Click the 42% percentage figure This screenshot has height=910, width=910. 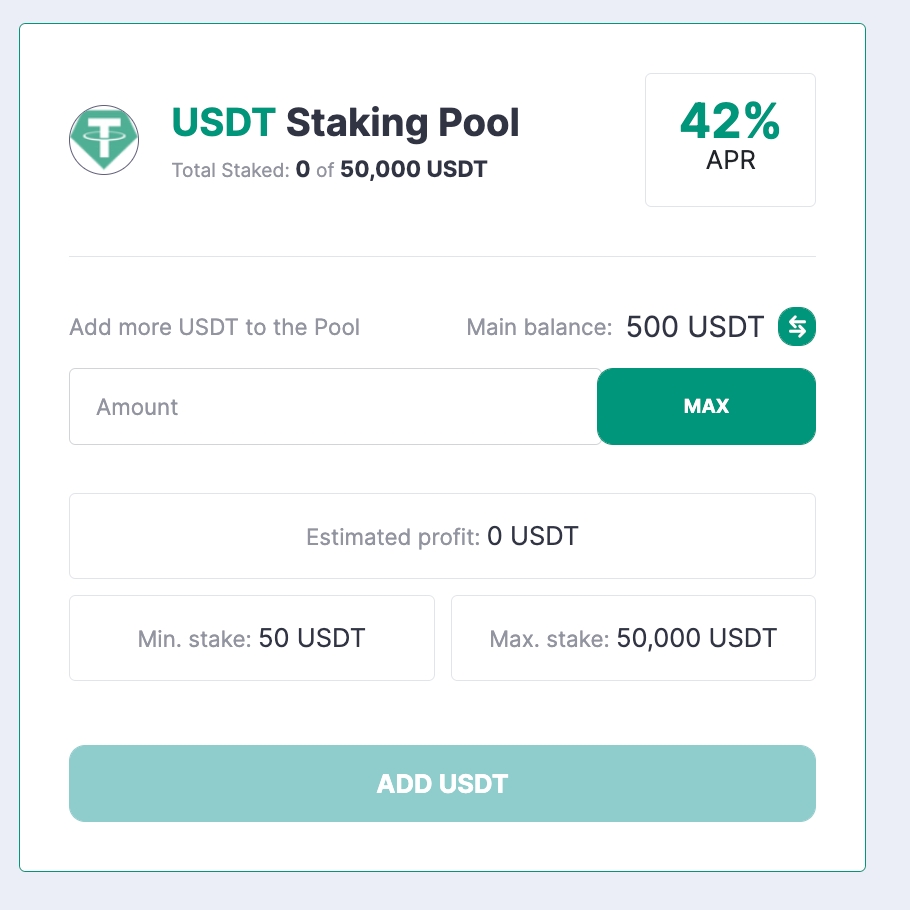[x=730, y=122]
